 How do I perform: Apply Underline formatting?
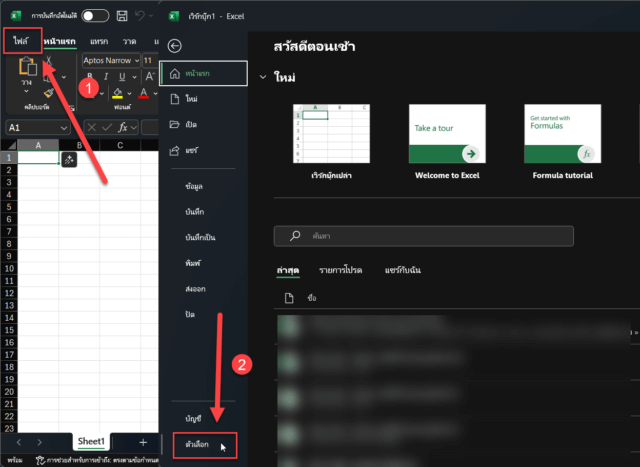(122, 77)
